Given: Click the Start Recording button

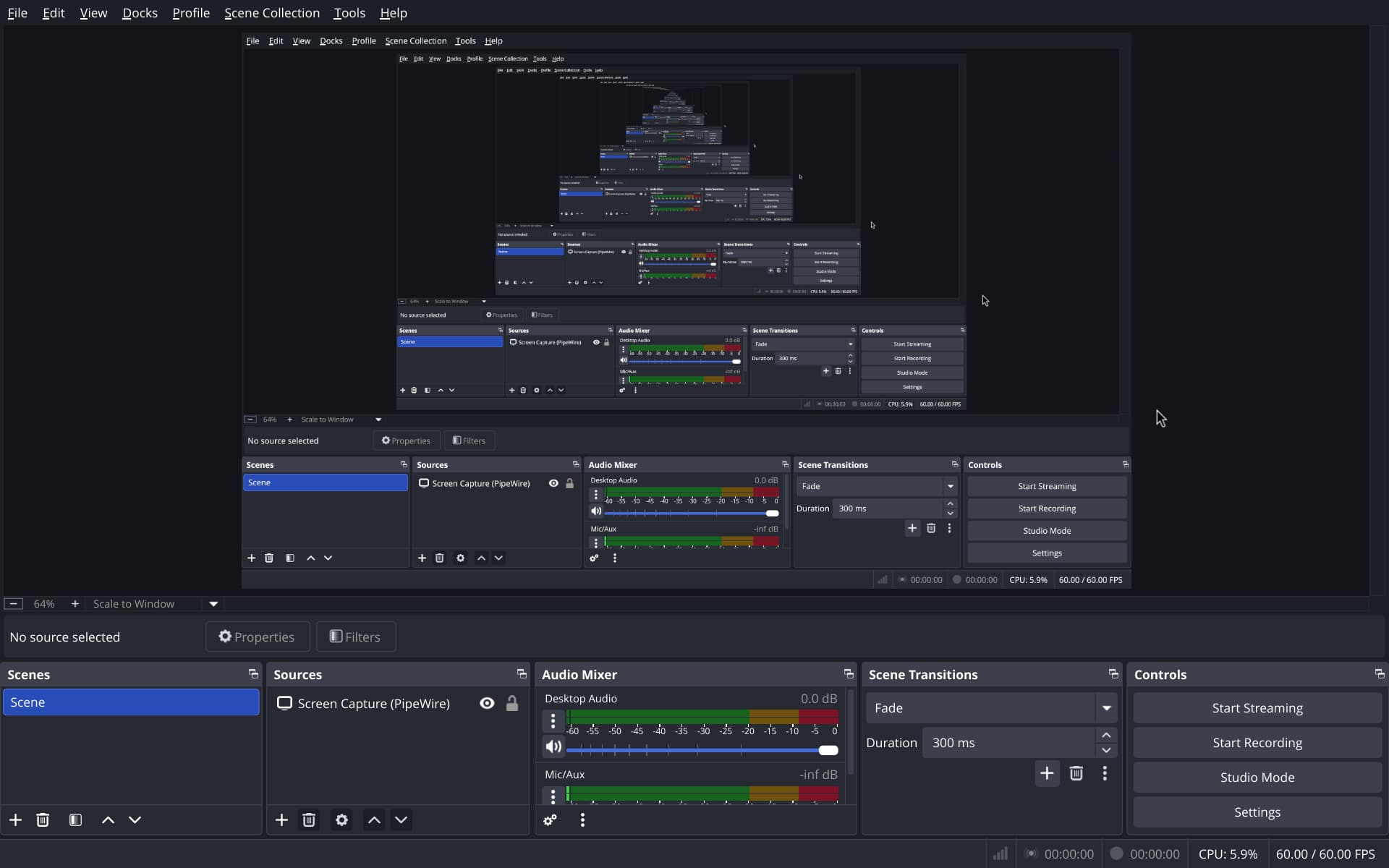Looking at the screenshot, I should (x=1257, y=743).
